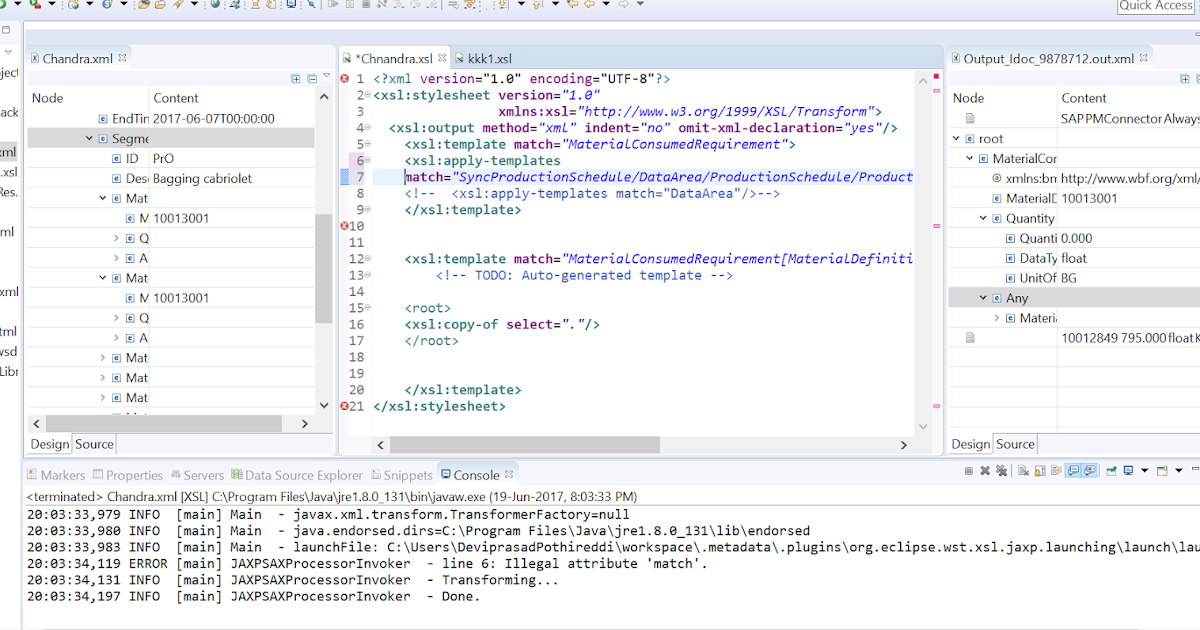This screenshot has width=1200, height=630.
Task: Click the Run icon in the main toolbar
Action: coord(4,6)
